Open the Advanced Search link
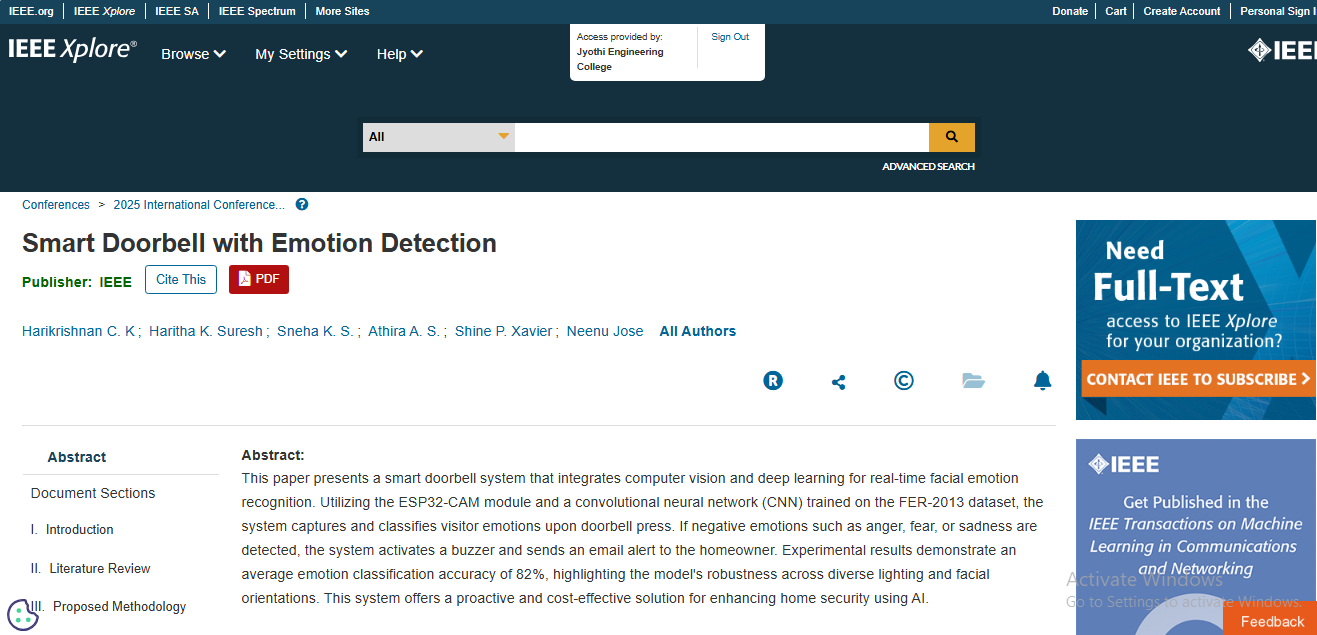 point(928,167)
